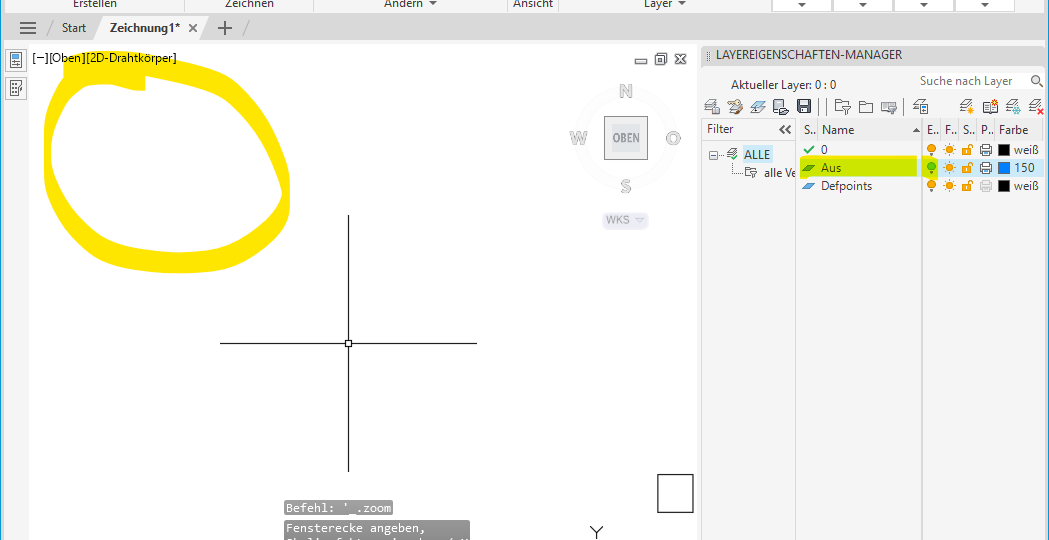Image resolution: width=1049 pixels, height=540 pixels.
Task: Close the Zeichnung1* tab
Action: coord(193,28)
